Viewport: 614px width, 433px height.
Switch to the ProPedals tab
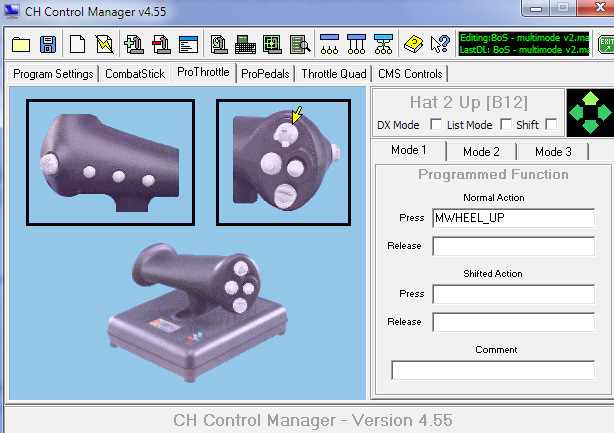pyautogui.click(x=265, y=74)
